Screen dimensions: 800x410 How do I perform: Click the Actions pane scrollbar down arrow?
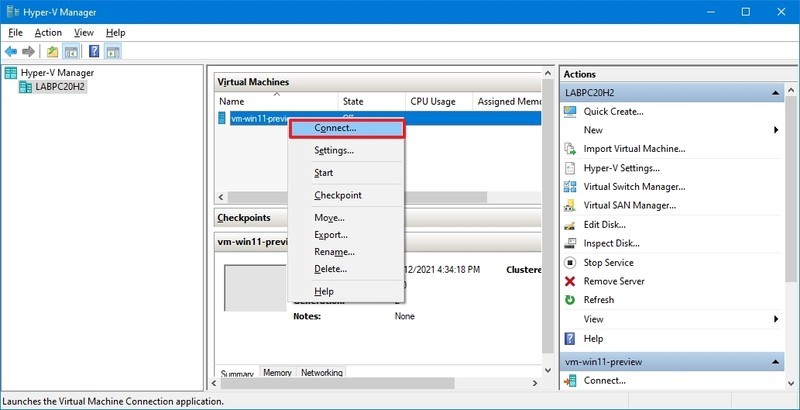click(791, 383)
